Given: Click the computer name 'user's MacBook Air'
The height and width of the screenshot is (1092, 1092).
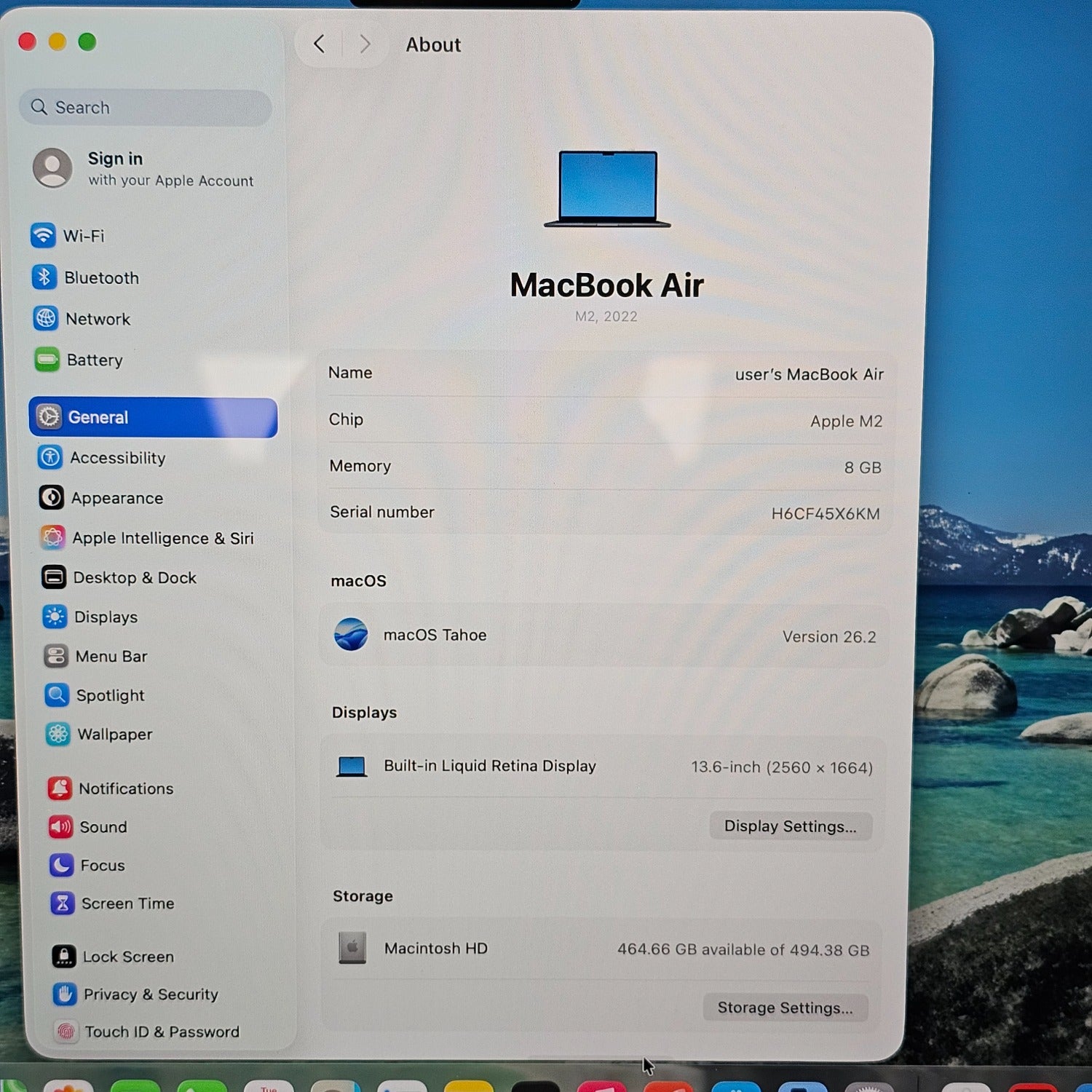Looking at the screenshot, I should point(810,374).
